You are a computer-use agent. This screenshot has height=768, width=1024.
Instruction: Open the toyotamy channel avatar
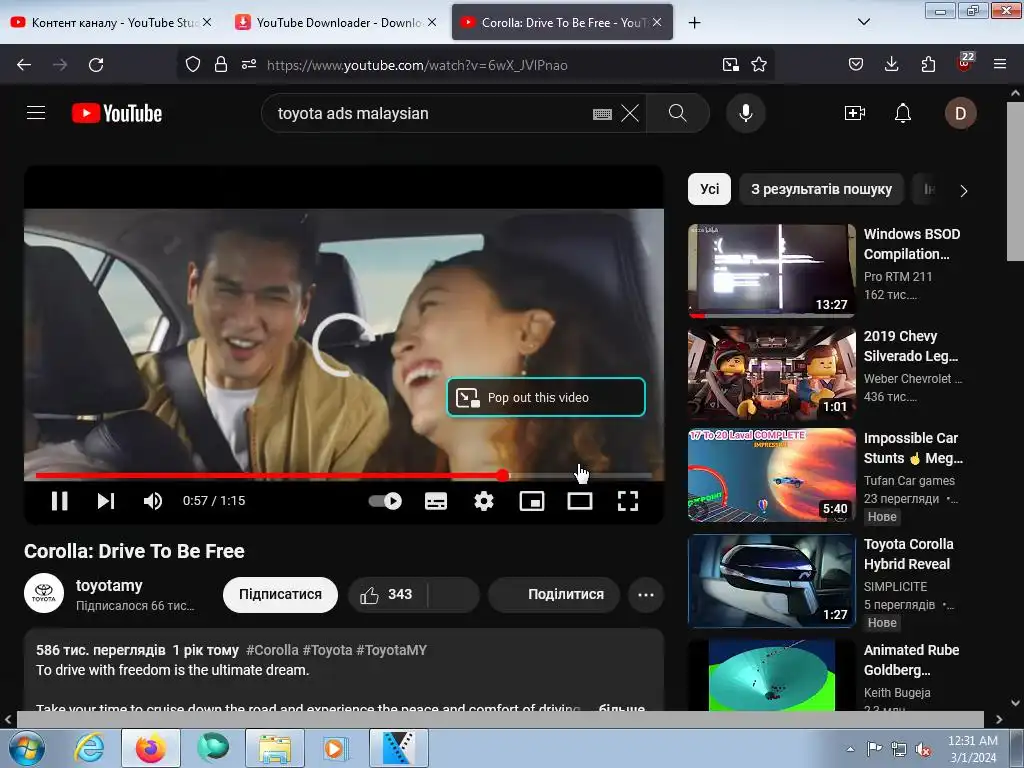pos(44,593)
